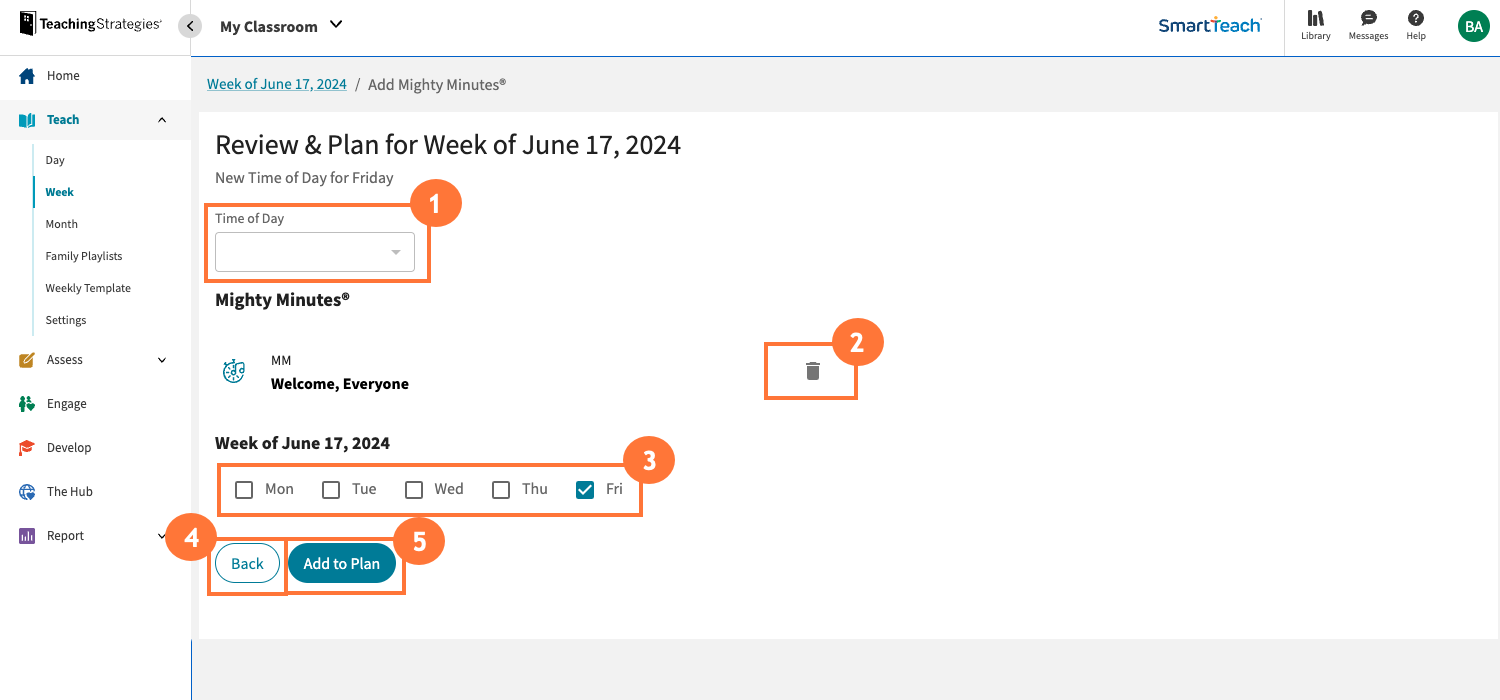
Task: Uncheck the Fri checkbox
Action: point(585,489)
